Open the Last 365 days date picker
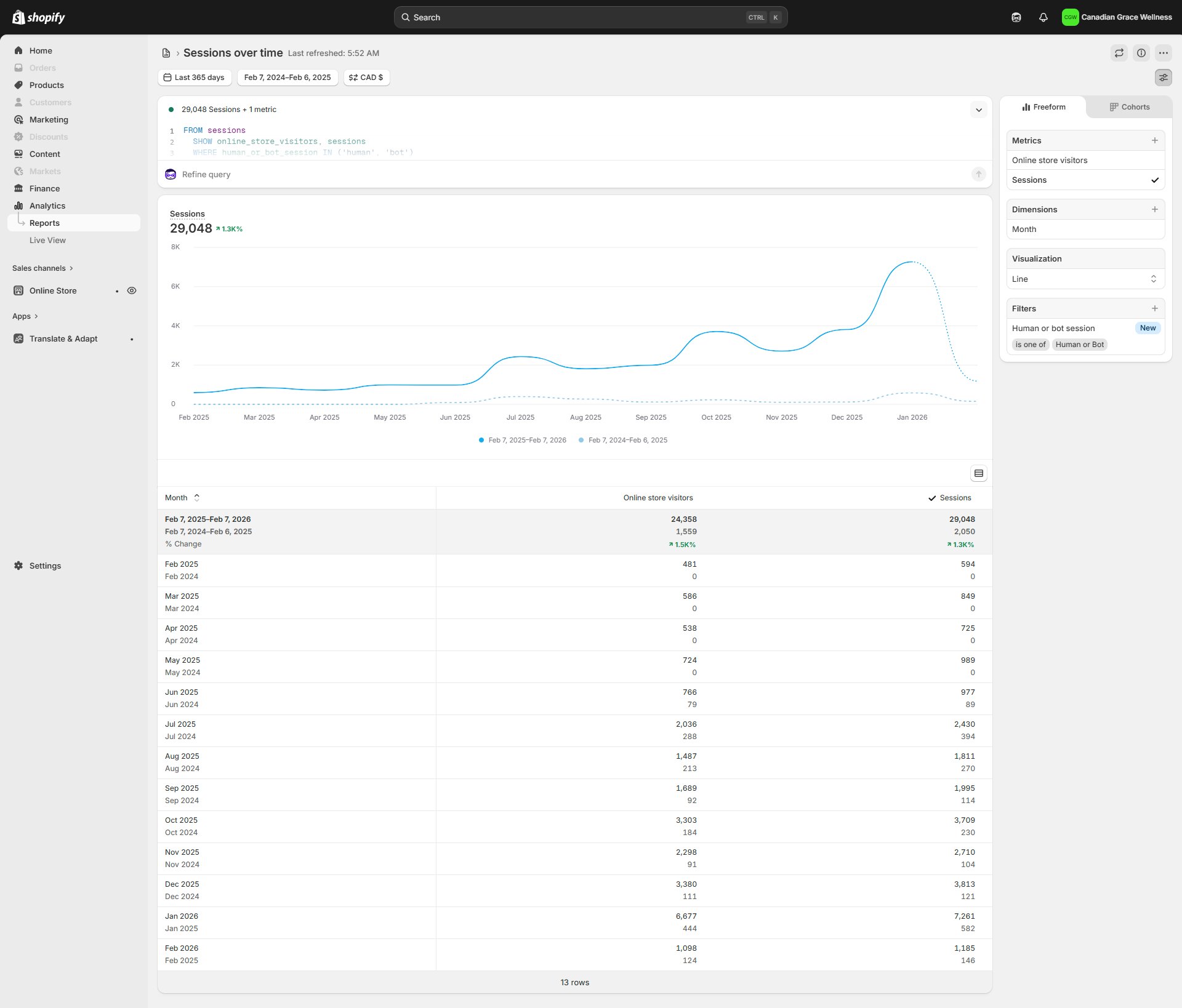The height and width of the screenshot is (1008, 1182). (195, 78)
